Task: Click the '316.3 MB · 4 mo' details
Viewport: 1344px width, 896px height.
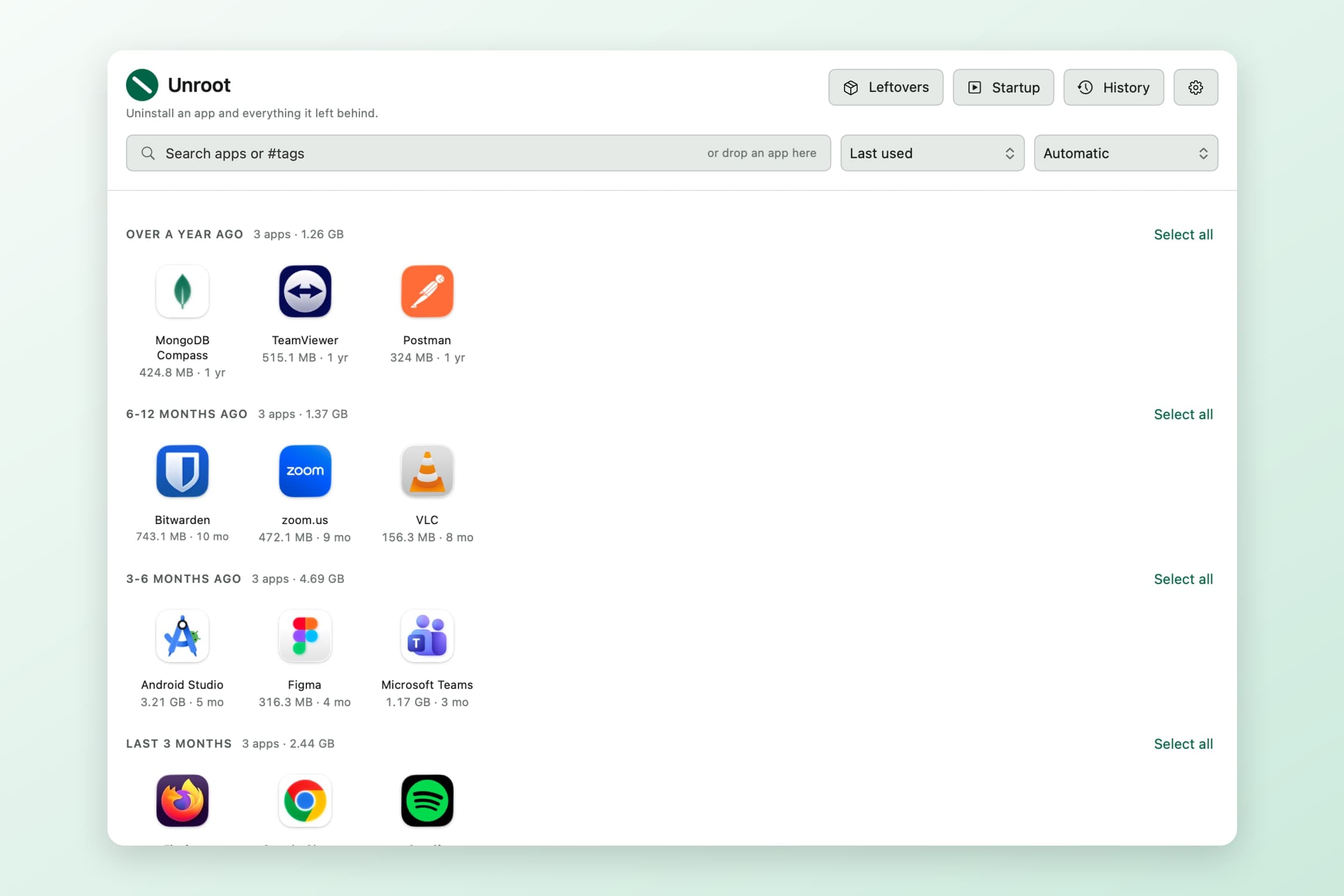Action: point(305,702)
